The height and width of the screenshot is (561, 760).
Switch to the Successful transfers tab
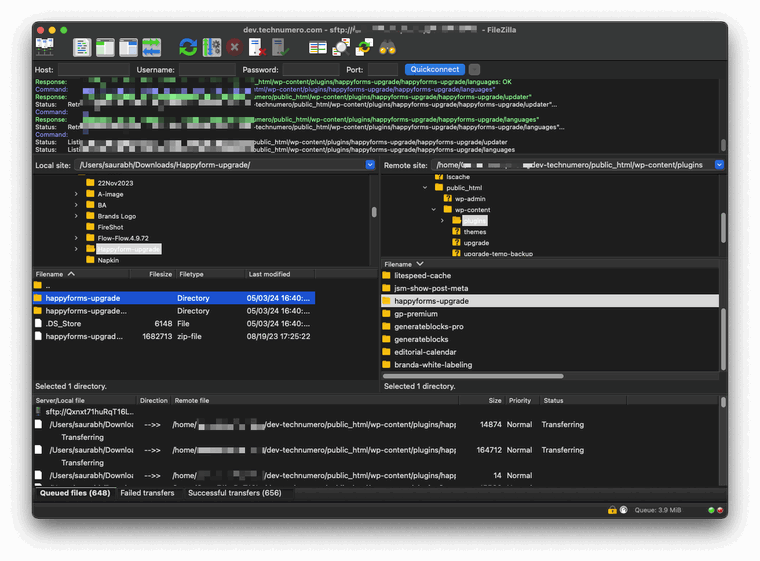coord(235,493)
